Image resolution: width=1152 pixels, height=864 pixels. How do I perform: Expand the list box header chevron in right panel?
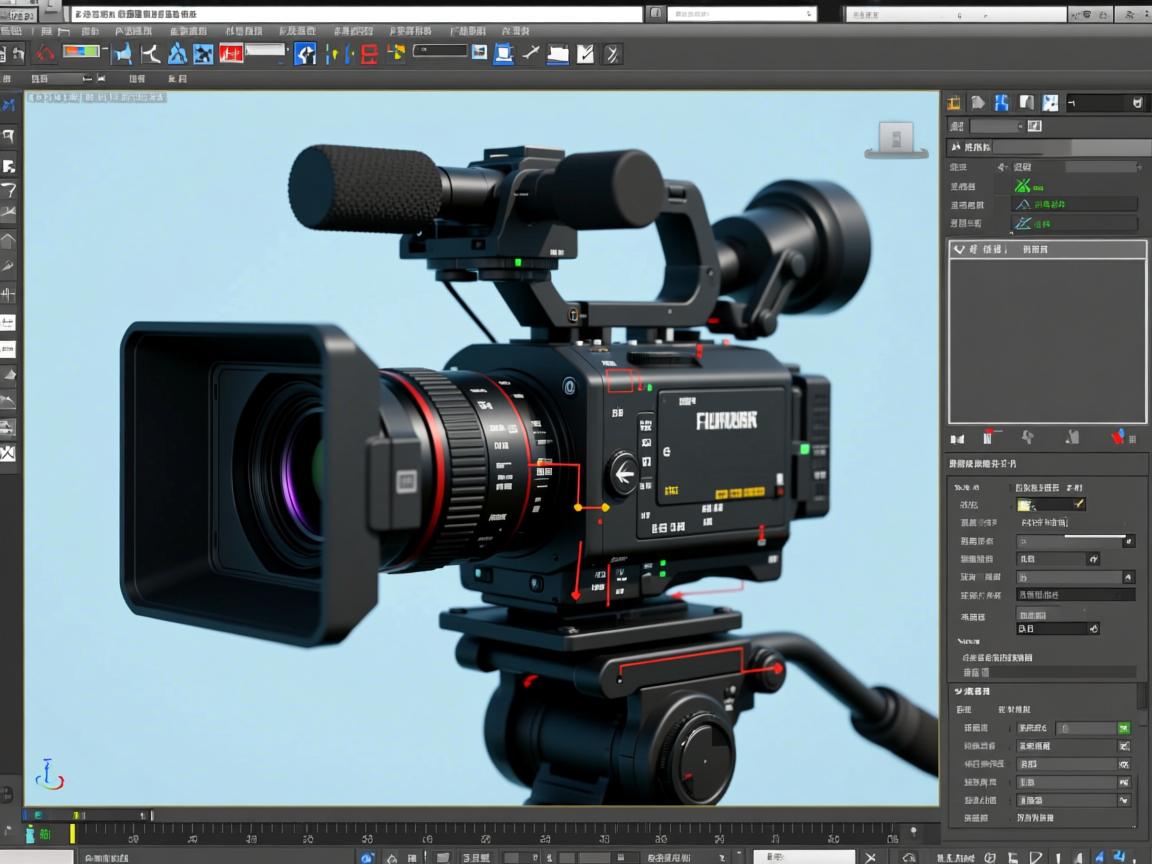(960, 249)
